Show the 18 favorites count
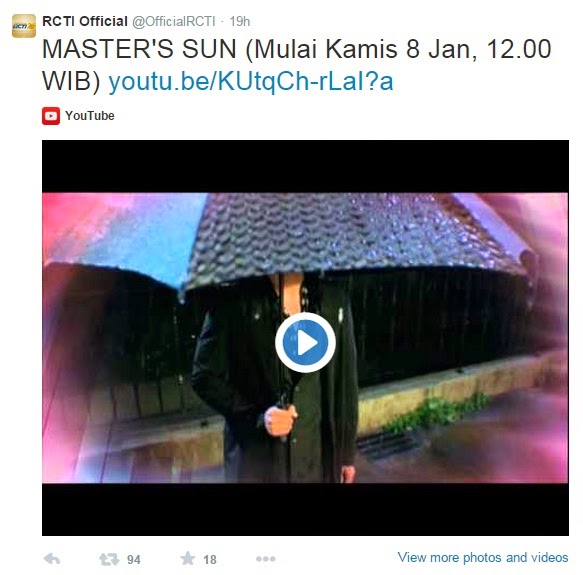 (x=210, y=559)
